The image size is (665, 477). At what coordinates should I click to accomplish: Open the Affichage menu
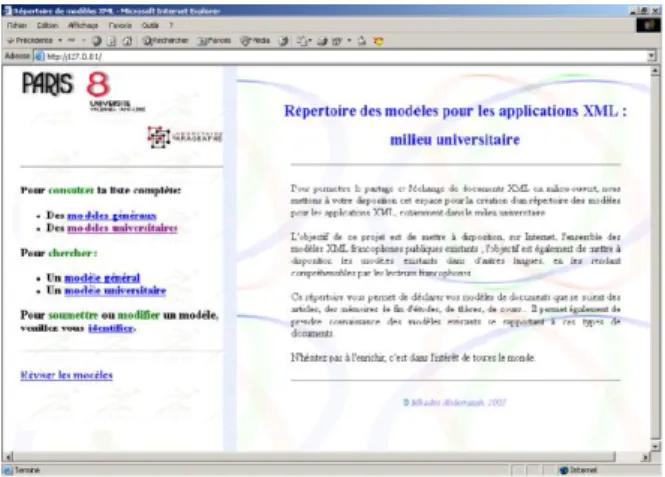[x=83, y=26]
